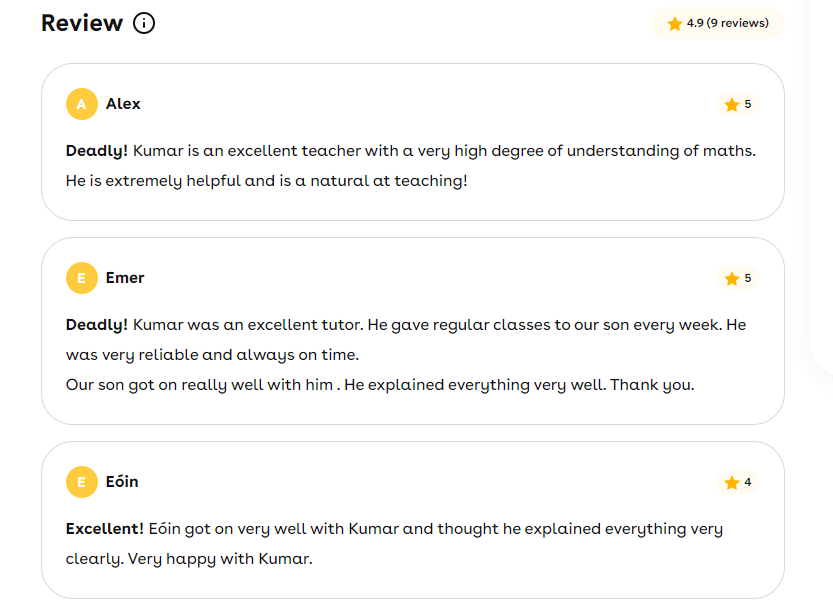This screenshot has height=609, width=833.
Task: Click Alex's yellow avatar circle
Action: [81, 104]
